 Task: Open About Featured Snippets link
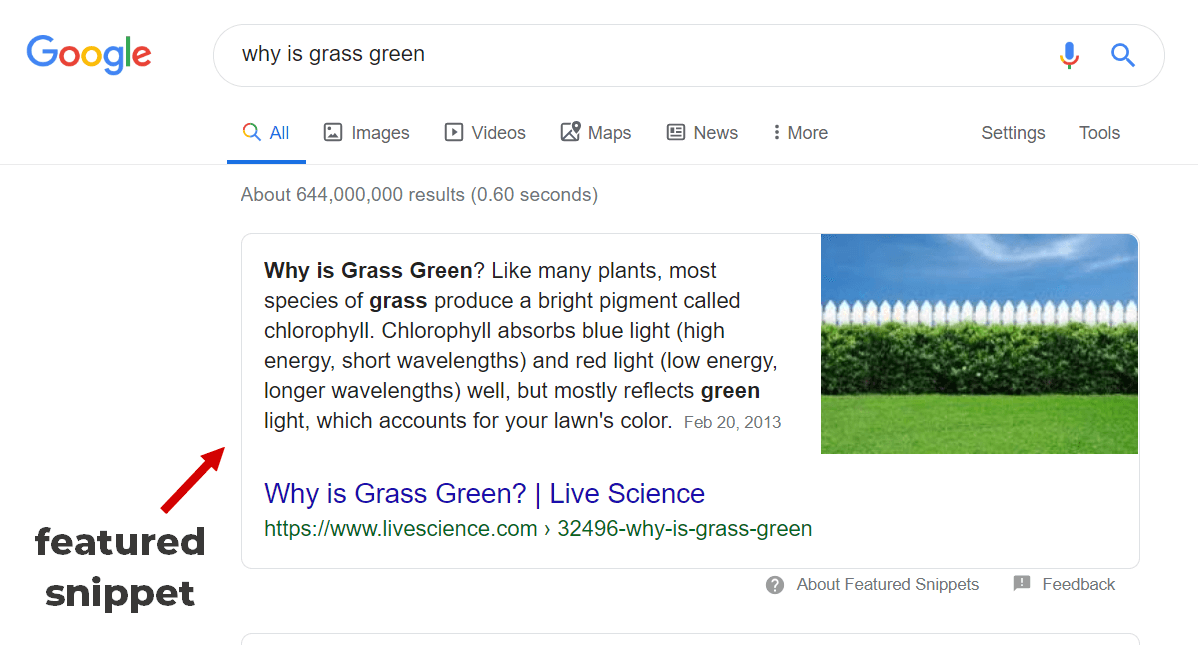tap(888, 585)
